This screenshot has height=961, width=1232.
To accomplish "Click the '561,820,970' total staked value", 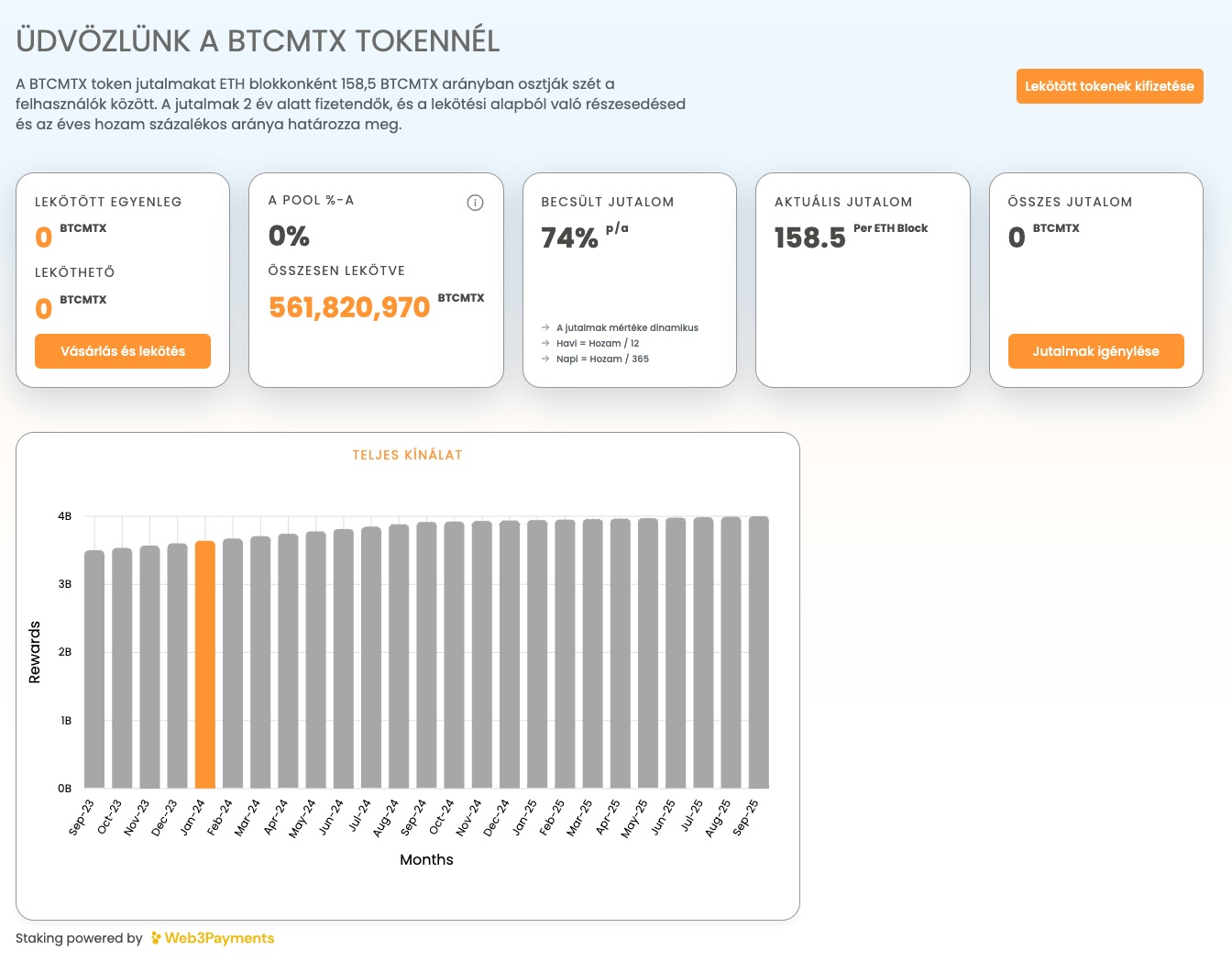I will tap(349, 307).
